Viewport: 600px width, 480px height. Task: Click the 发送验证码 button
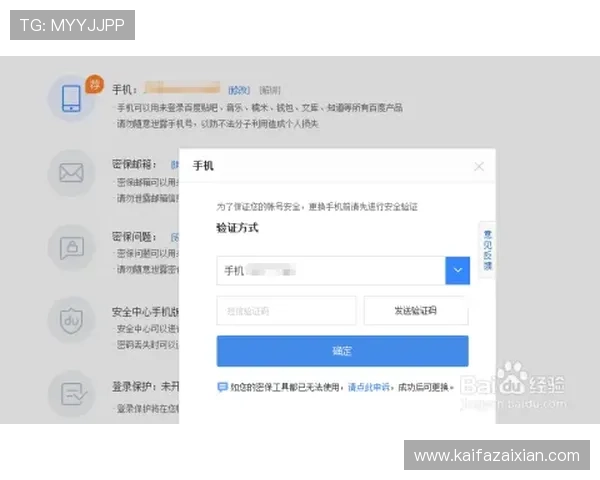pyautogui.click(x=416, y=311)
